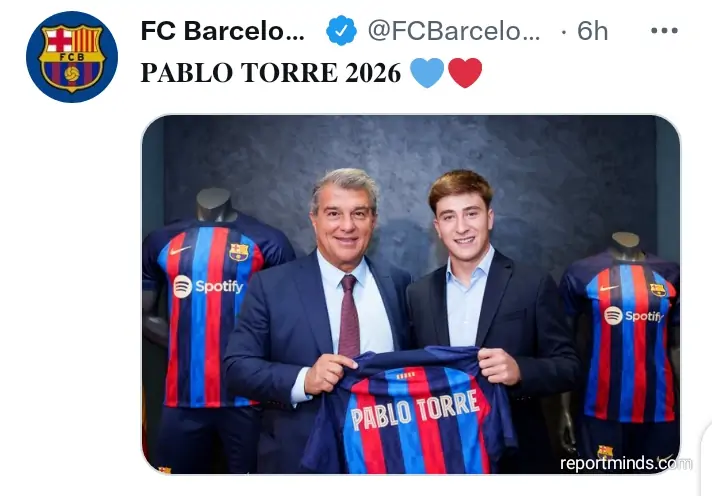The image size is (712, 496).
Task: Click the 6h tweet timestamp
Action: click(x=592, y=31)
